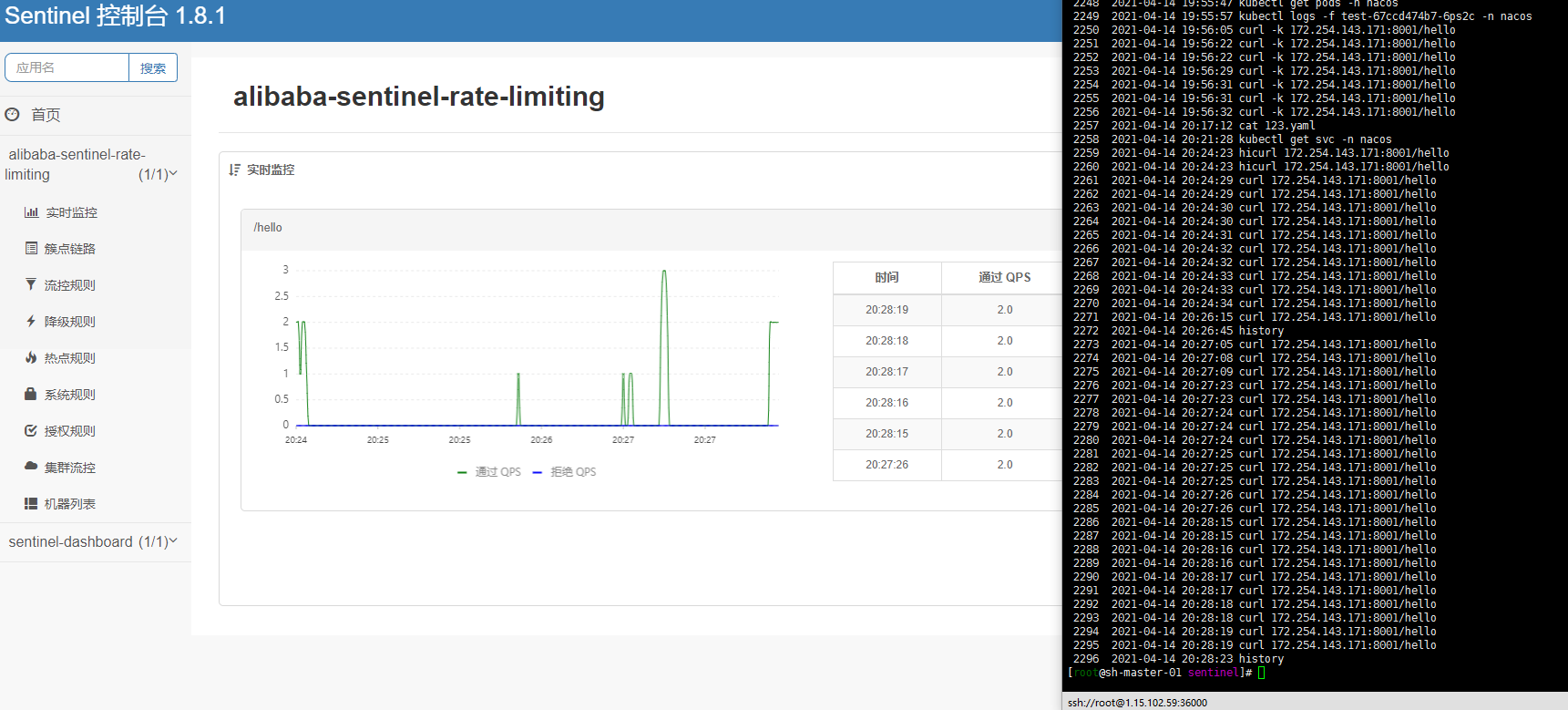This screenshot has width=1568, height=710.
Task: Click terminal line 2296 history command
Action: tap(1178, 659)
